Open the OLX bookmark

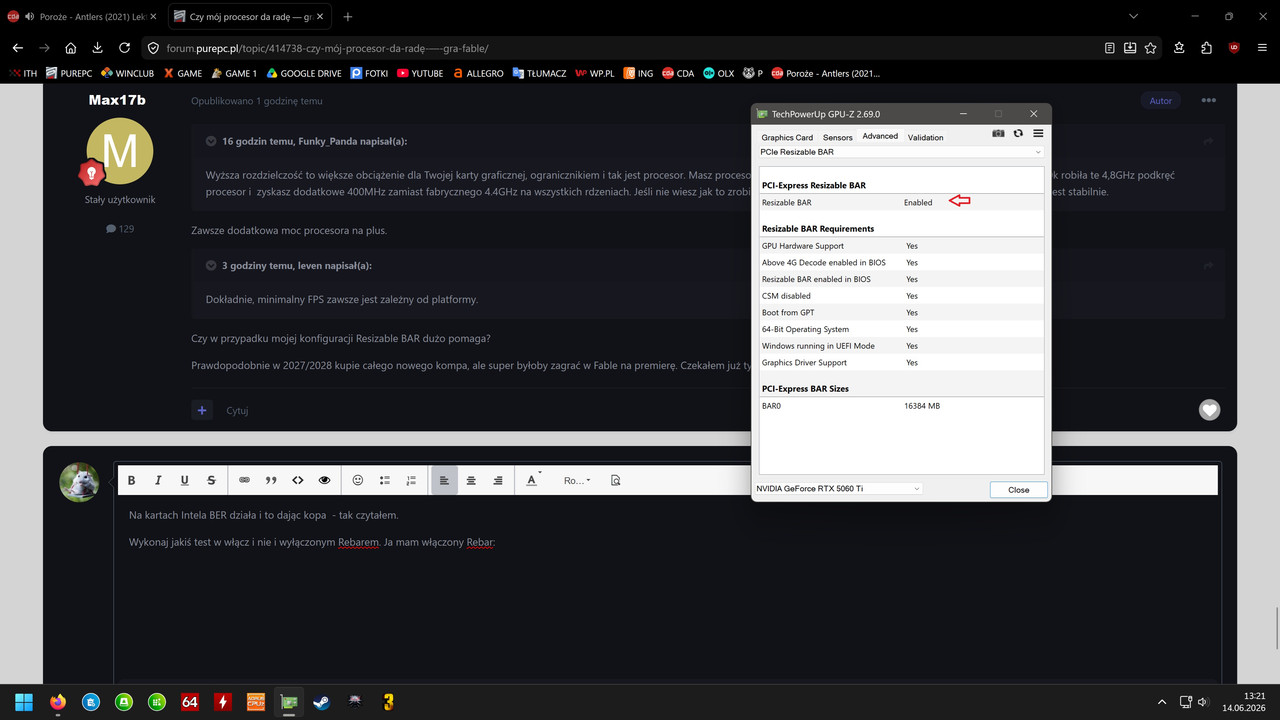click(718, 73)
